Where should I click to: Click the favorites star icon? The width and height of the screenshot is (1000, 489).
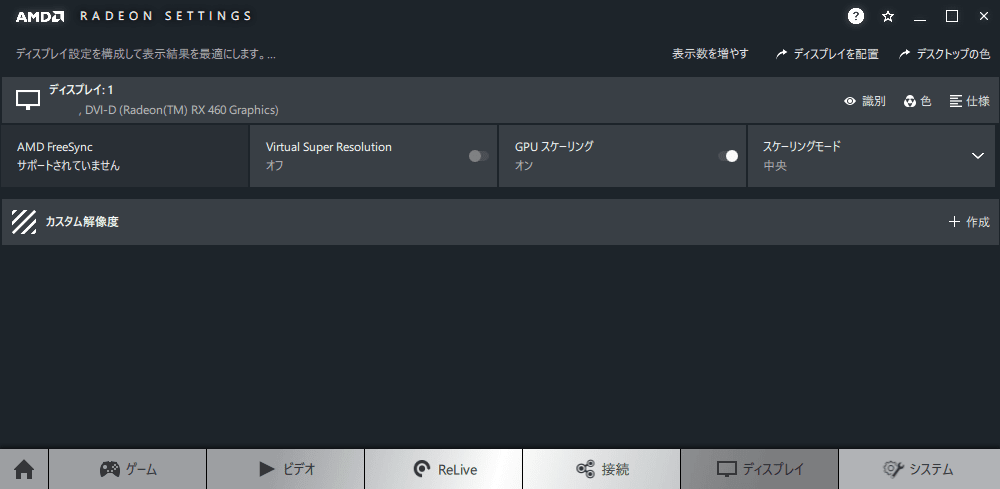point(888,17)
